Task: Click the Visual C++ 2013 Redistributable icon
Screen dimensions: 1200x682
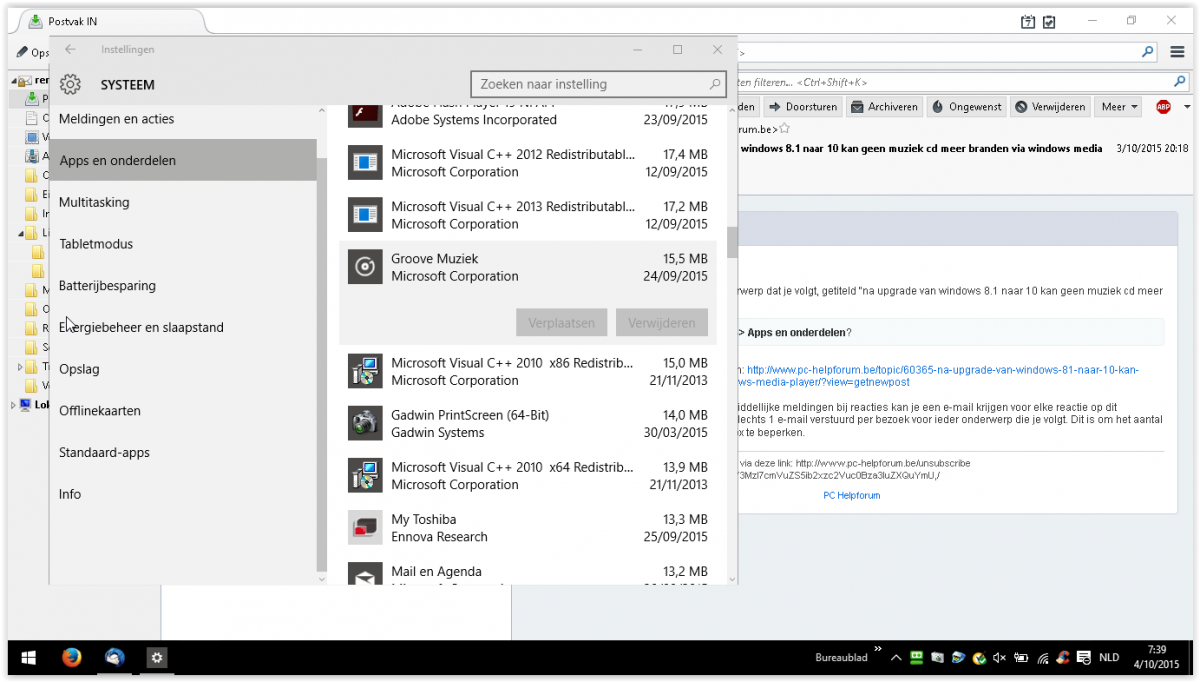Action: pyautogui.click(x=365, y=215)
